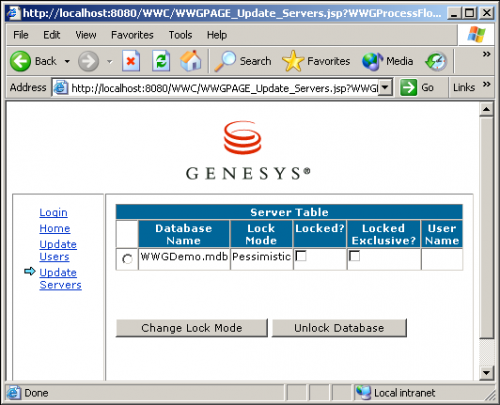The height and width of the screenshot is (405, 500).
Task: Click the green Refresh page icon
Action: [x=161, y=61]
